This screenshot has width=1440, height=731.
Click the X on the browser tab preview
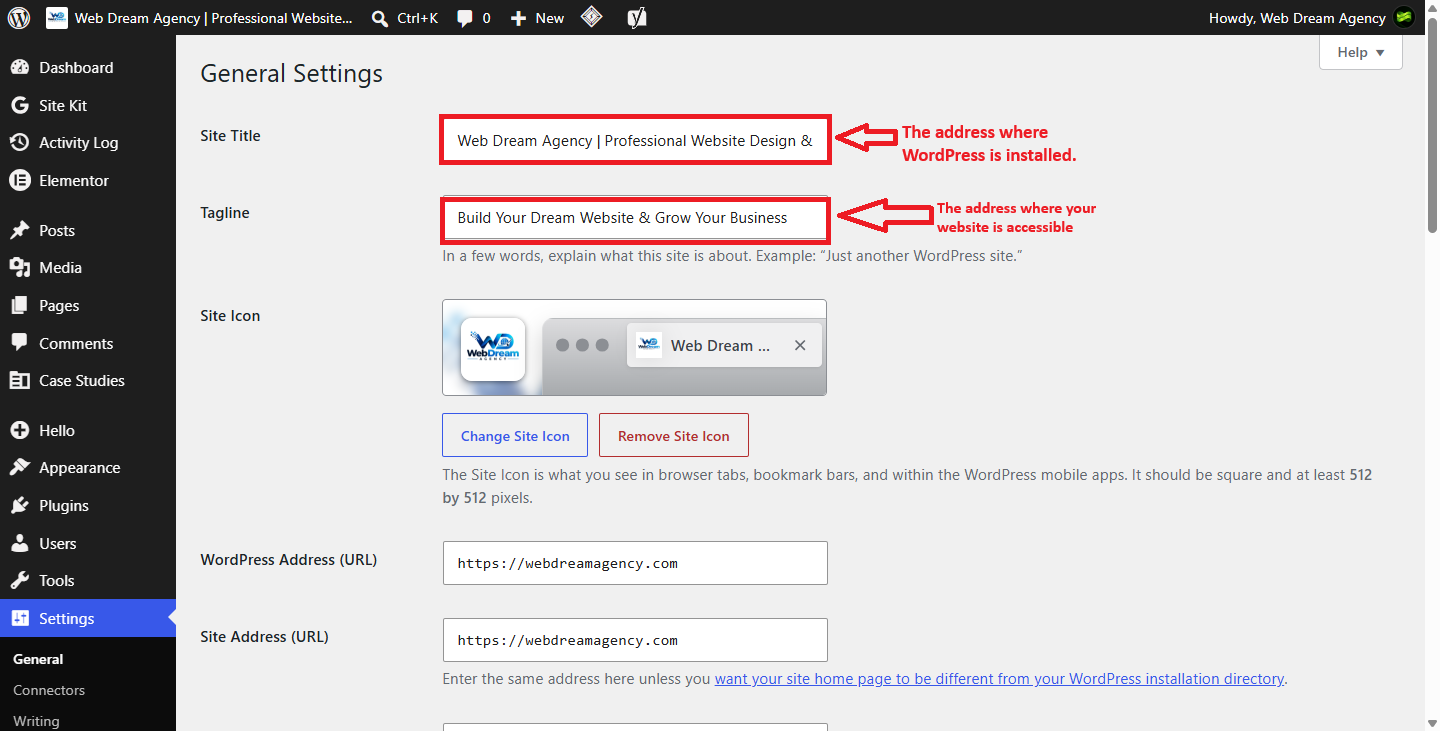(800, 346)
